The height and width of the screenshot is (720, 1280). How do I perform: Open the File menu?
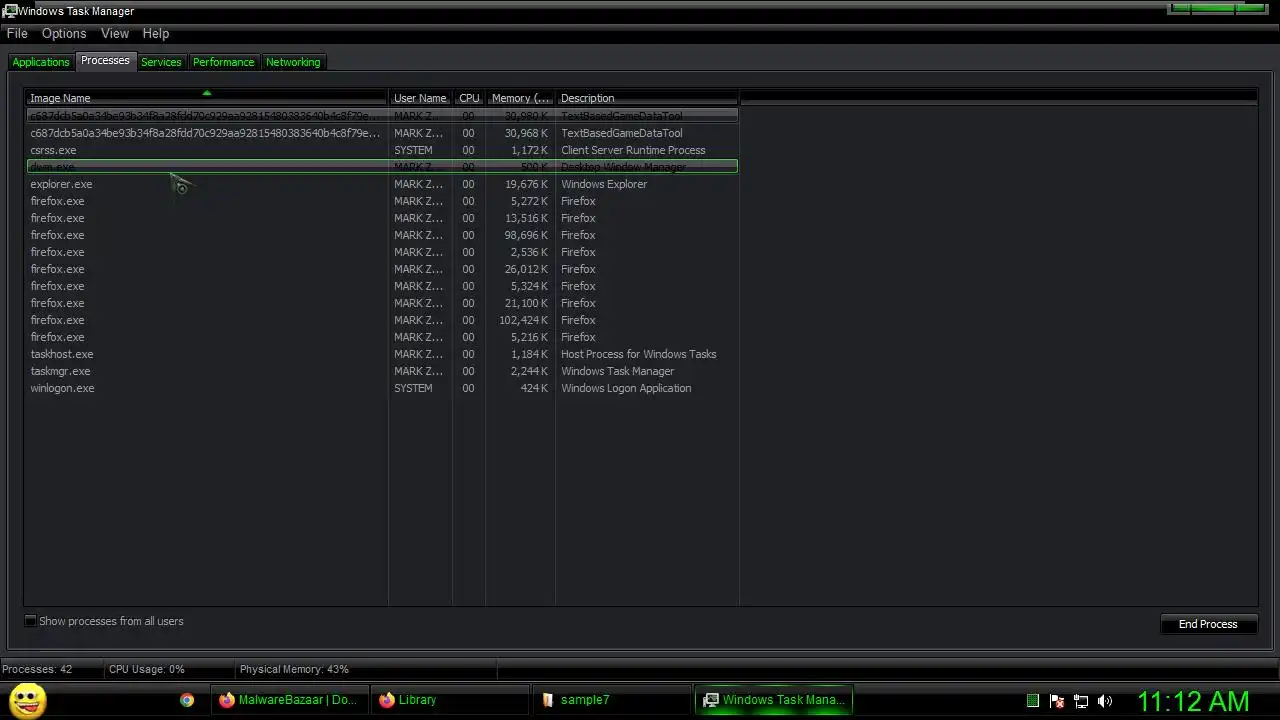[17, 33]
